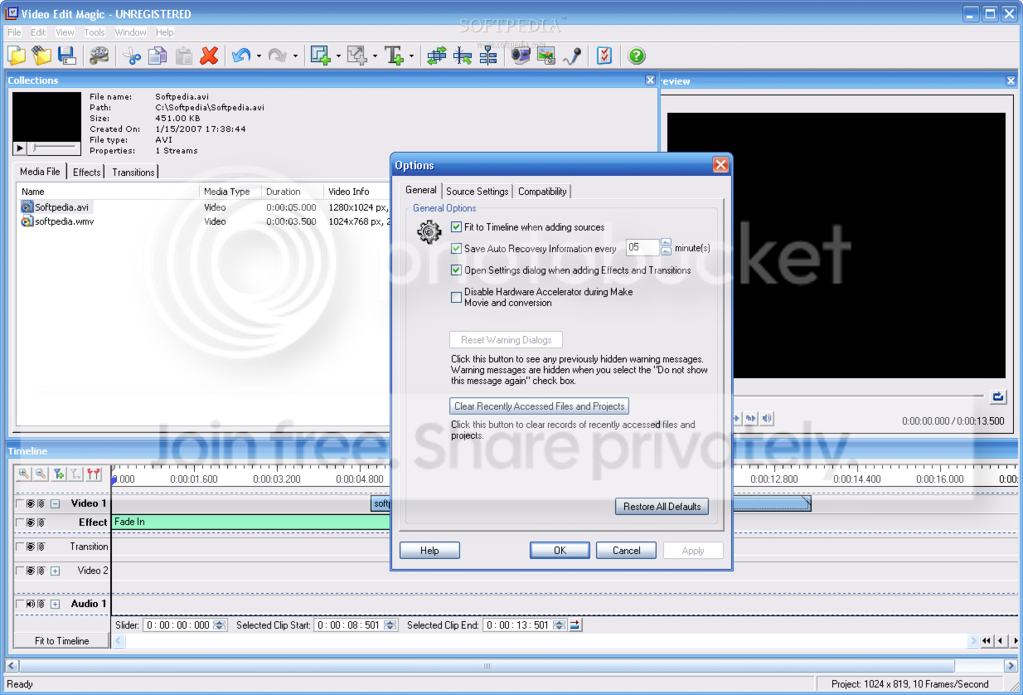The width and height of the screenshot is (1023, 695).
Task: Click the Redo arrow icon
Action: click(x=277, y=56)
